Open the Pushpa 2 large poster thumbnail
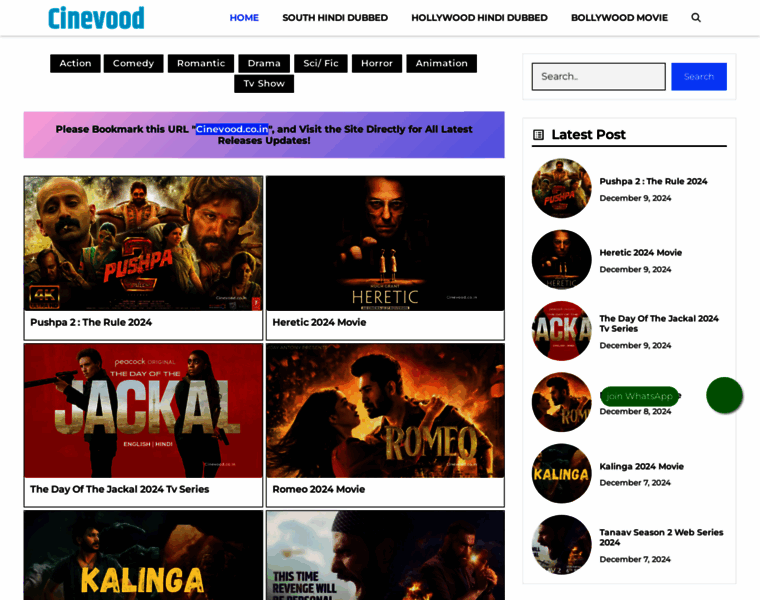Screen dimensions: 760x600 point(143,243)
